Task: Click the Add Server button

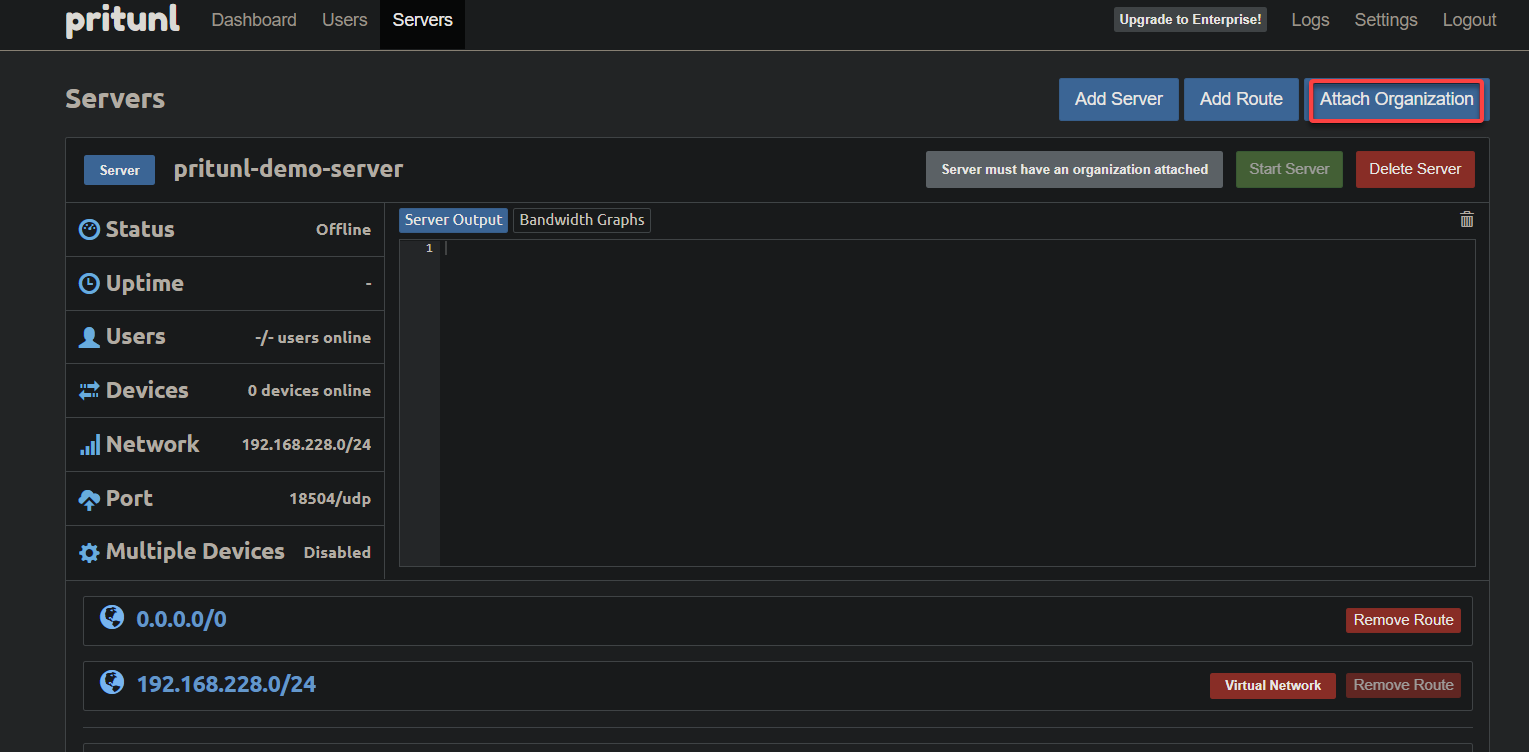Action: click(x=1119, y=99)
